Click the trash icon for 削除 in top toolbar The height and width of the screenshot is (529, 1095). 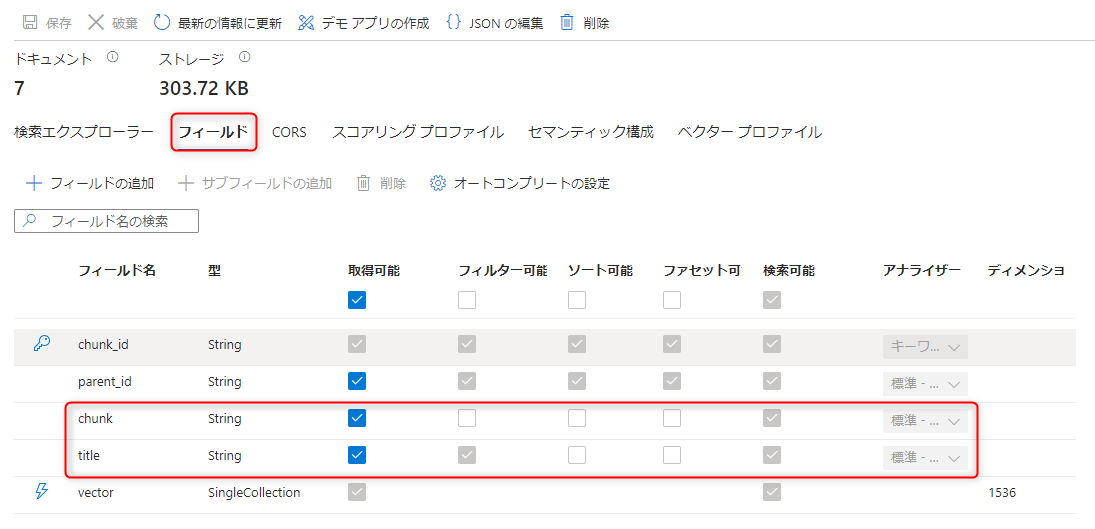click(567, 22)
